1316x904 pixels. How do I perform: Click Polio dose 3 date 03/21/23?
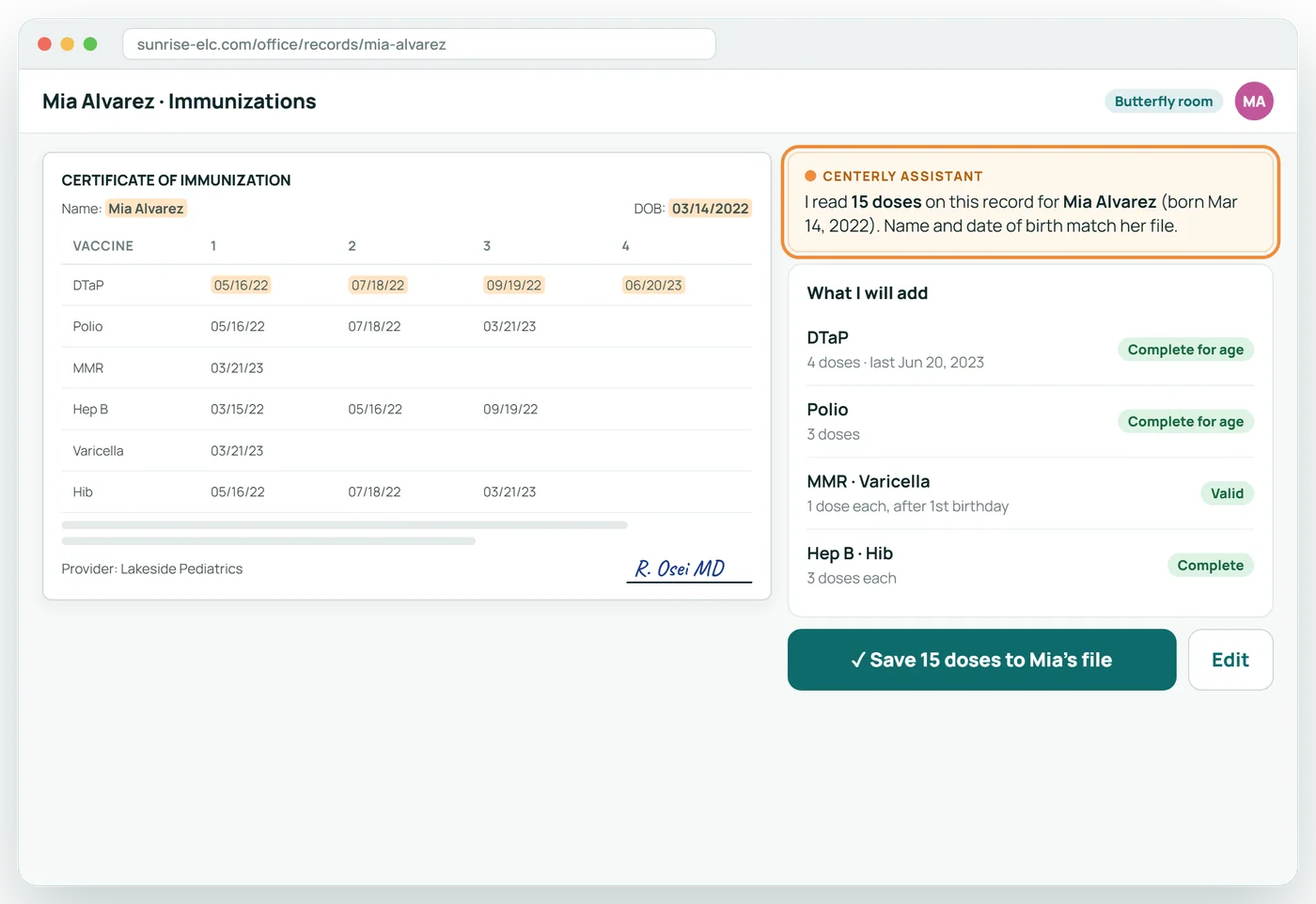[x=509, y=326]
